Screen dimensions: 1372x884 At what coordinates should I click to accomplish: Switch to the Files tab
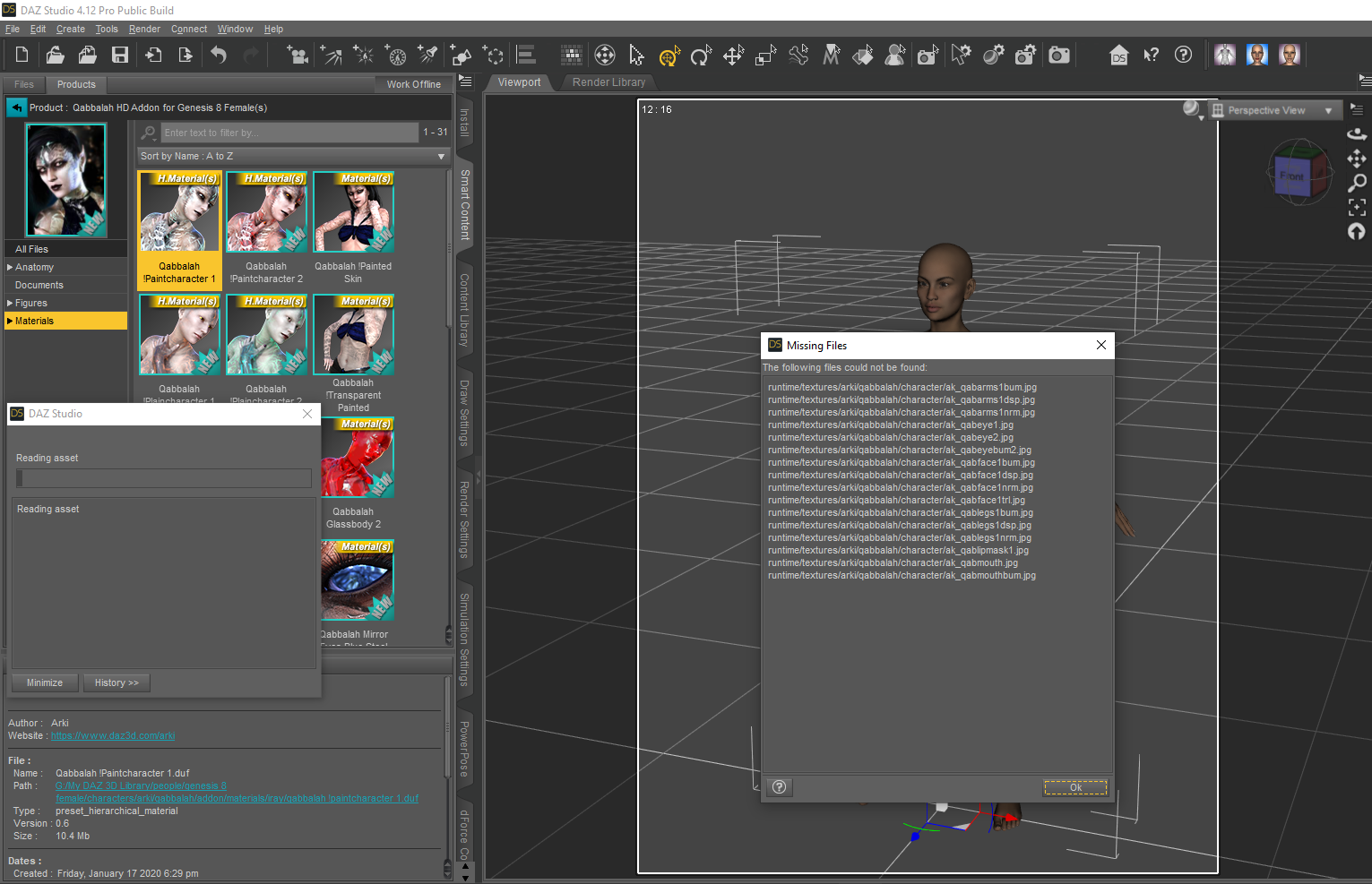pyautogui.click(x=24, y=84)
